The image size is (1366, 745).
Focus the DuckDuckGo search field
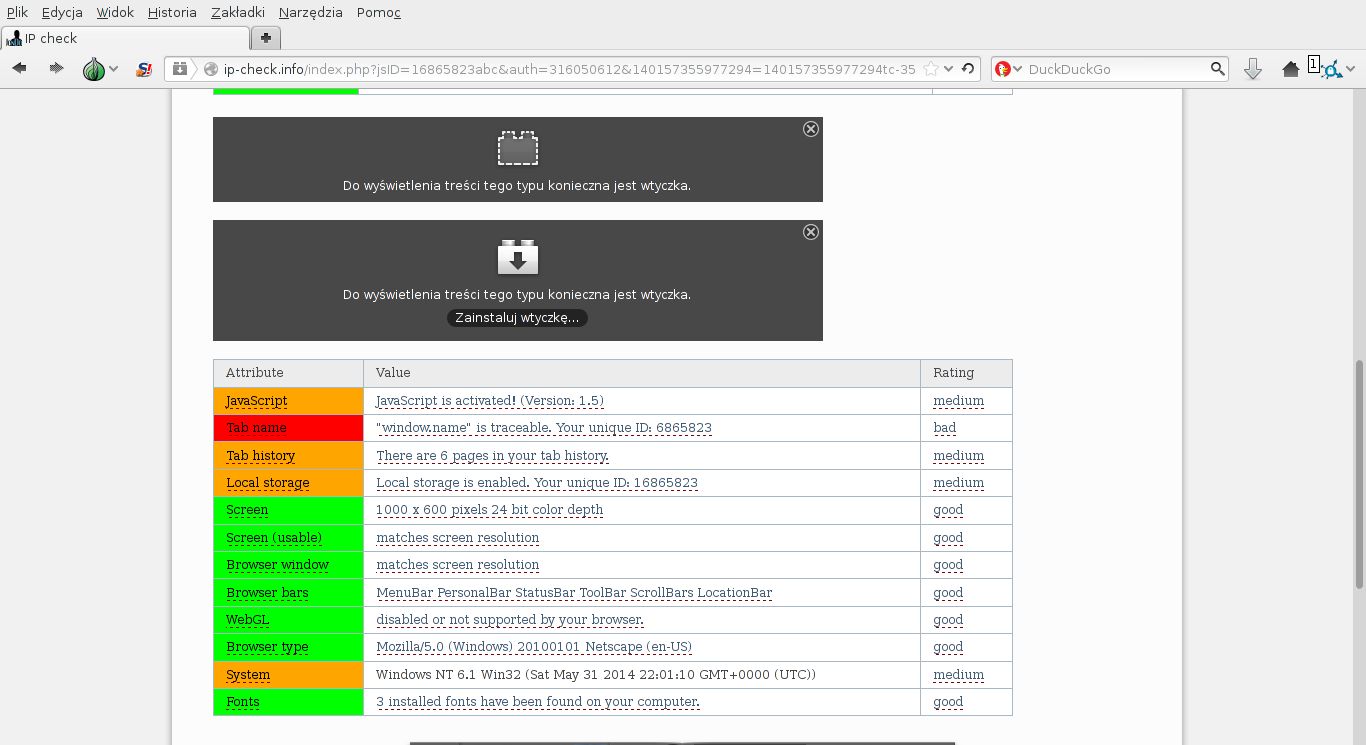pyautogui.click(x=1116, y=69)
